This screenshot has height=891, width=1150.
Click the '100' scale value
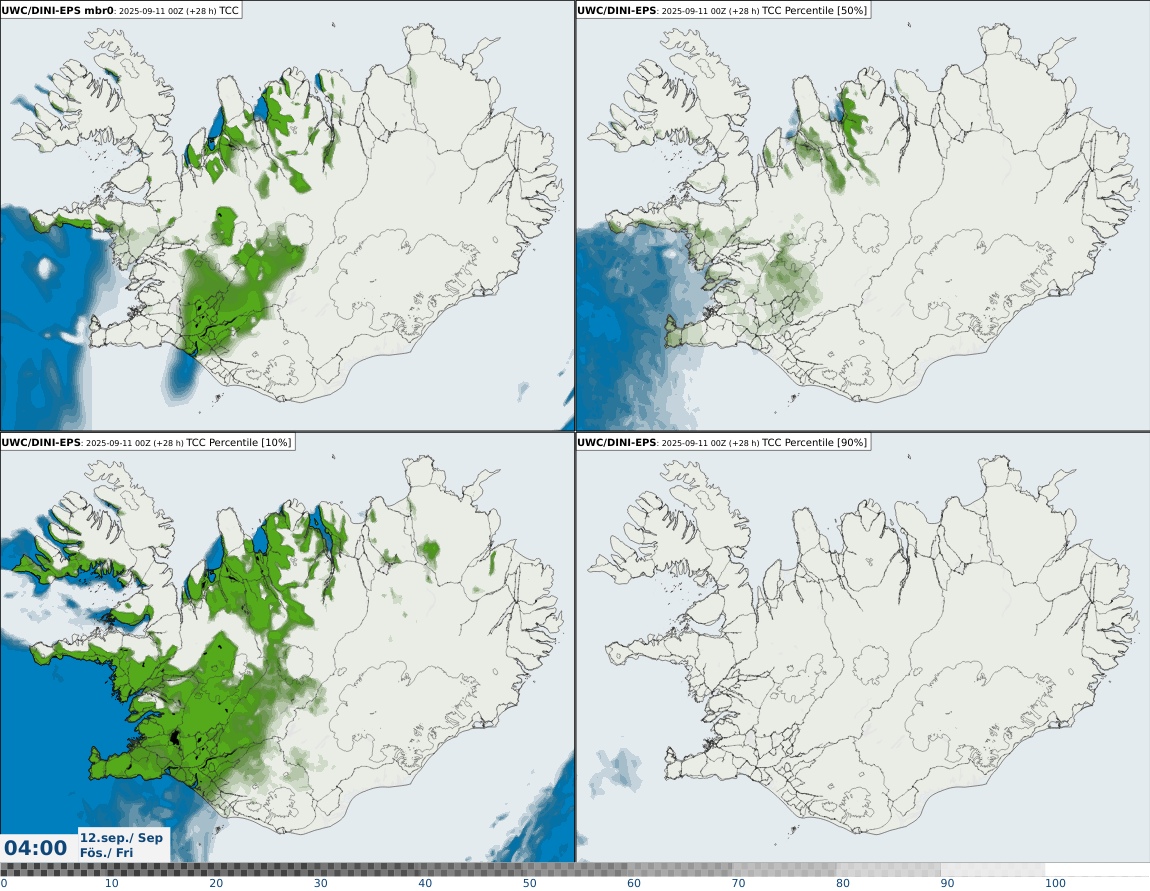click(x=1055, y=883)
